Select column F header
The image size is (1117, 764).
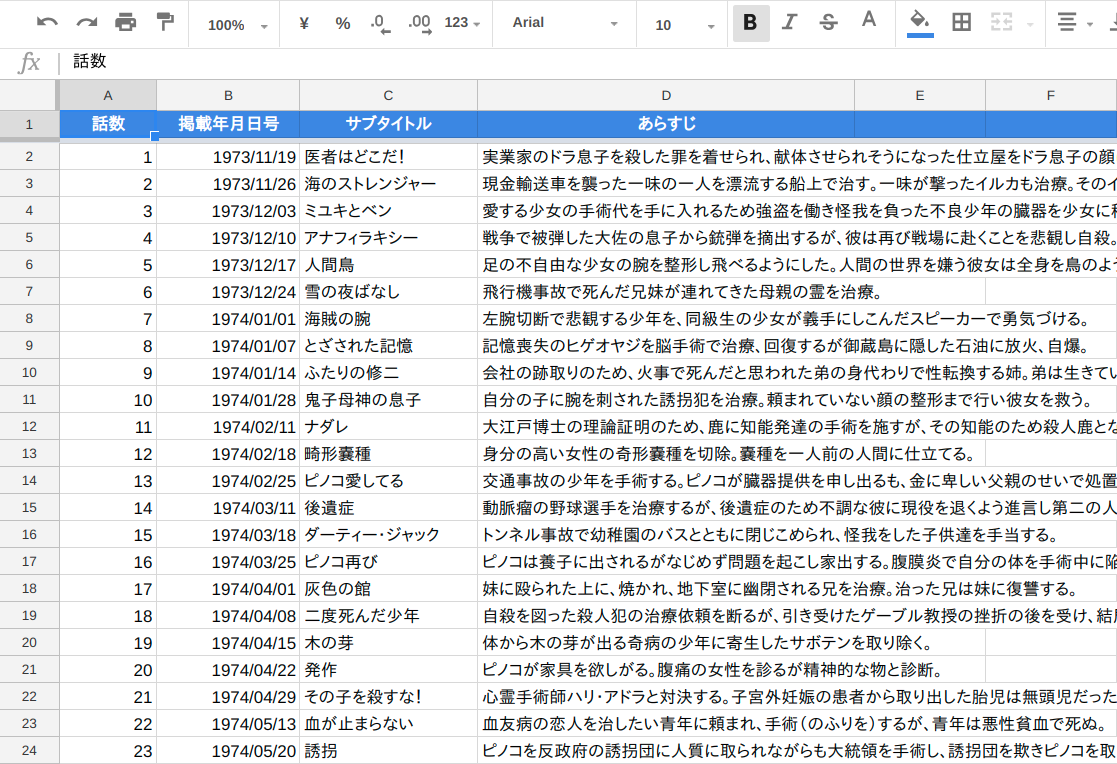[x=1051, y=96]
